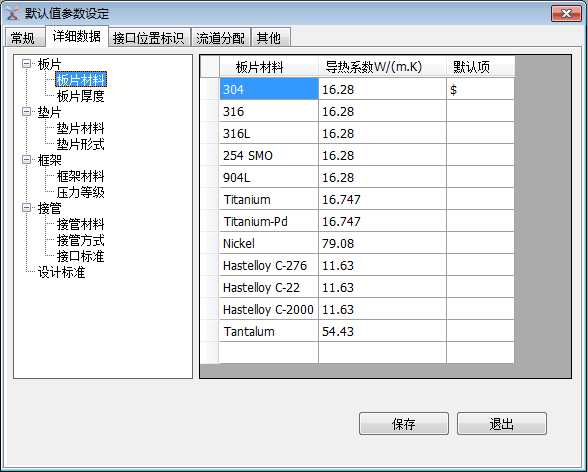Collapse the 框架 tree node
Viewport: 588px width, 472px height.
(26, 160)
